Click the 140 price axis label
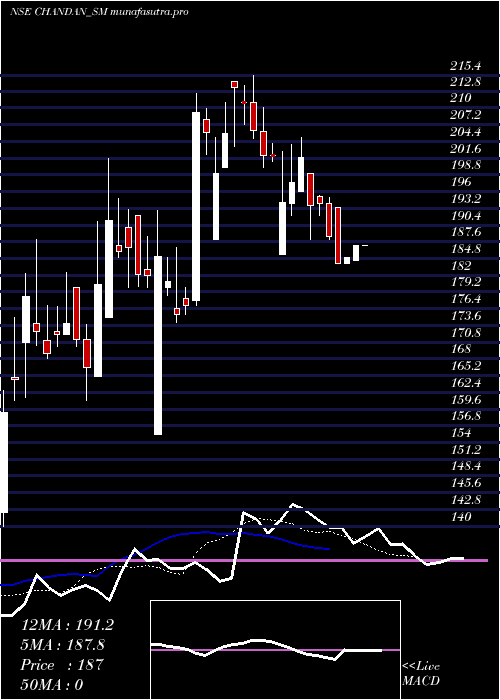 click(x=461, y=517)
